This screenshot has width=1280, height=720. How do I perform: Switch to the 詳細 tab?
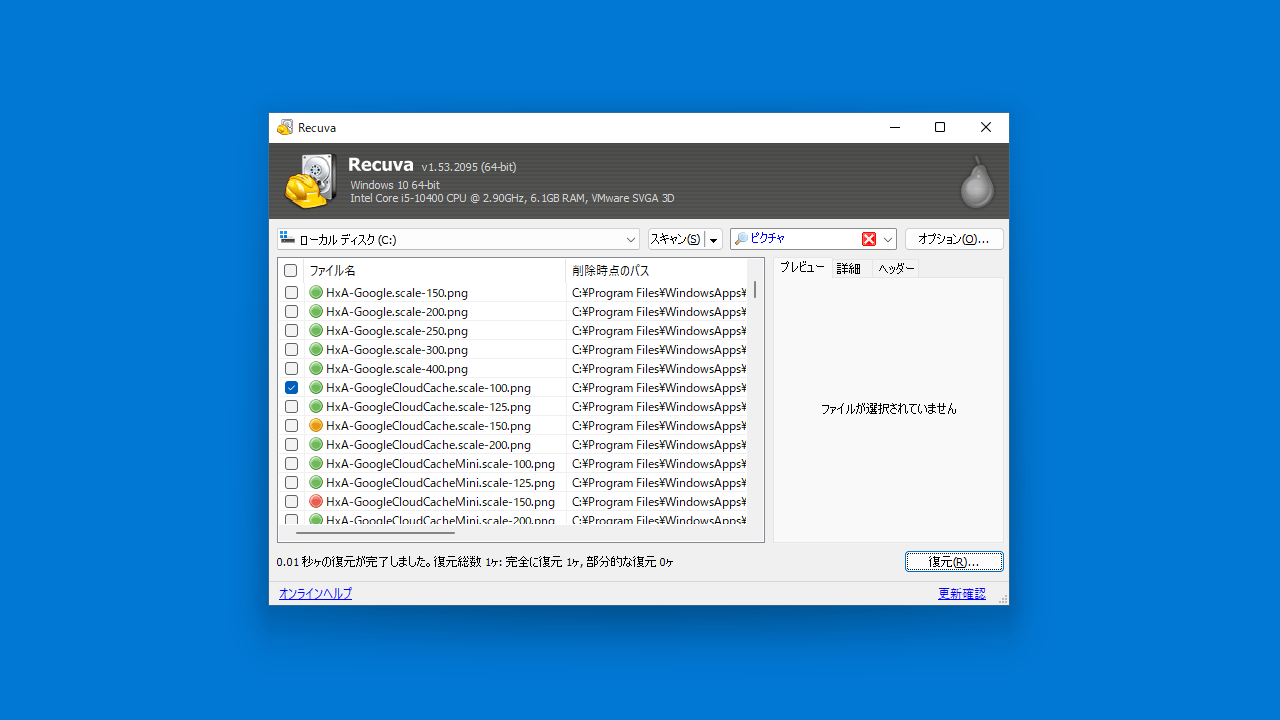pos(849,268)
